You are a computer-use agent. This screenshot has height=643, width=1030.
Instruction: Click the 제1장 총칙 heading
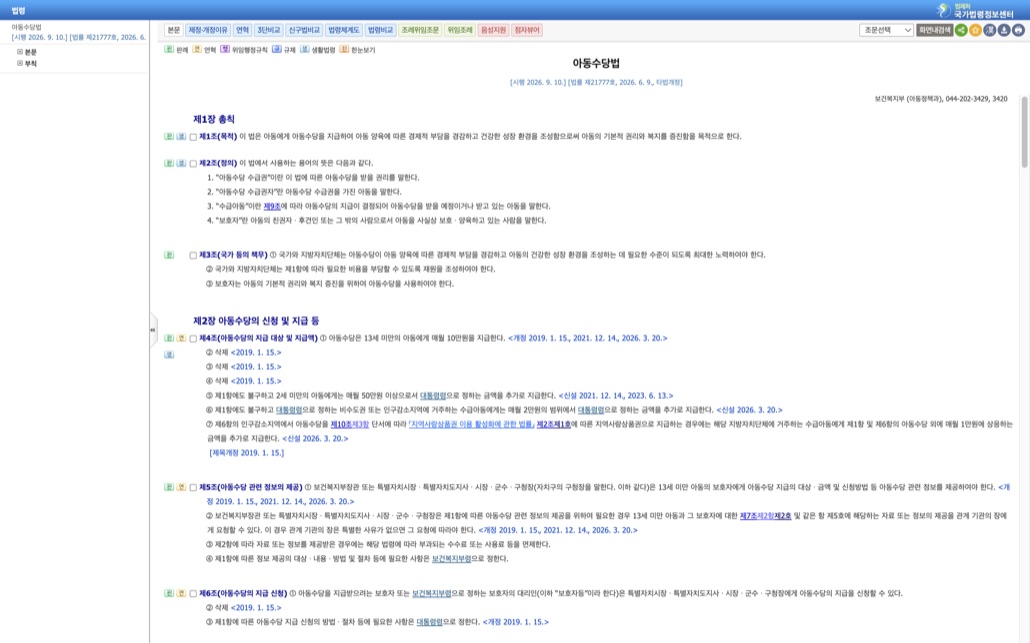pos(213,120)
